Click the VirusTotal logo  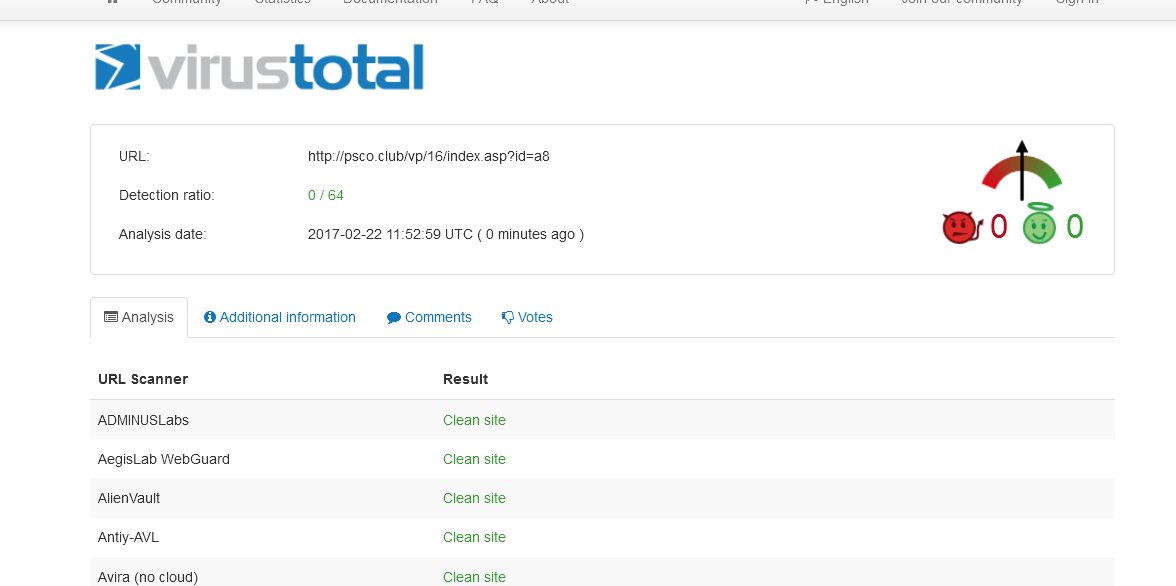coord(259,68)
